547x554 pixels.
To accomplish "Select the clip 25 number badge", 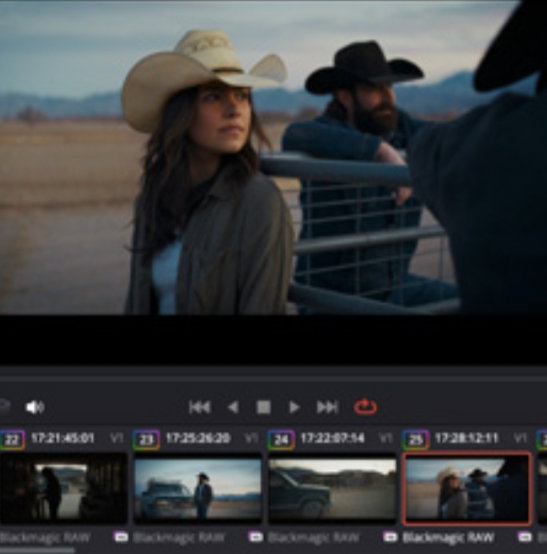I will pyautogui.click(x=416, y=440).
